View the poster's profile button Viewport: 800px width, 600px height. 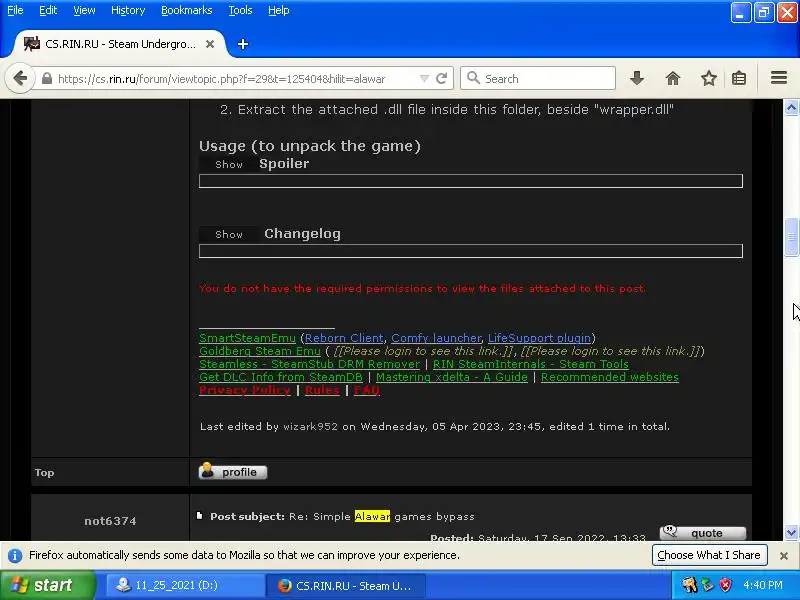(x=233, y=471)
